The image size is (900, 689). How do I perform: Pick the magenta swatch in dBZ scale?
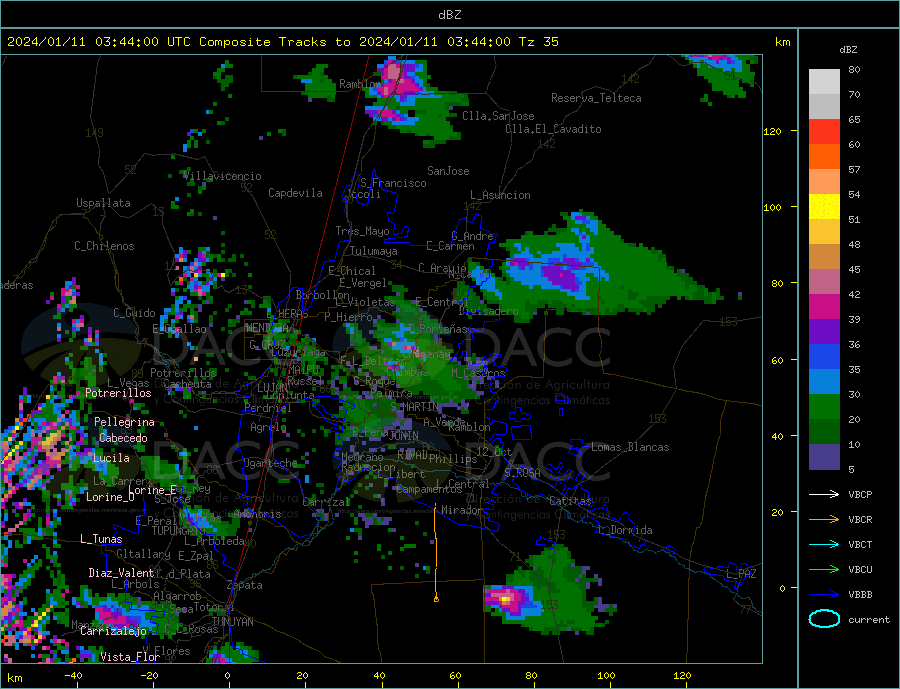click(824, 307)
